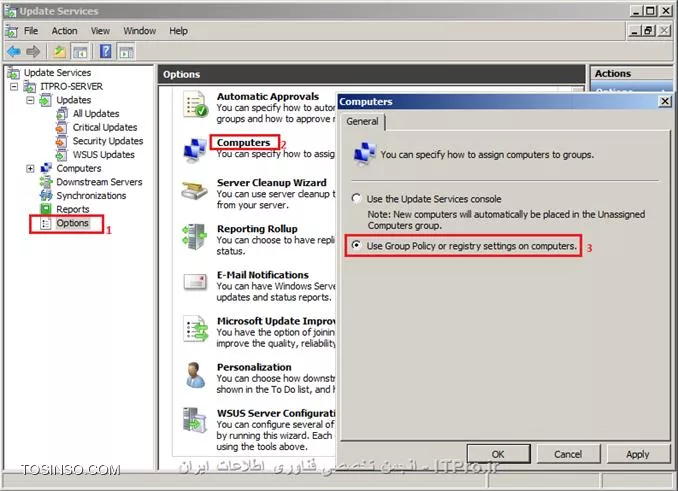Screen dimensions: 678x491
Task: Select the General tab in Computers dialog
Action: coord(362,121)
